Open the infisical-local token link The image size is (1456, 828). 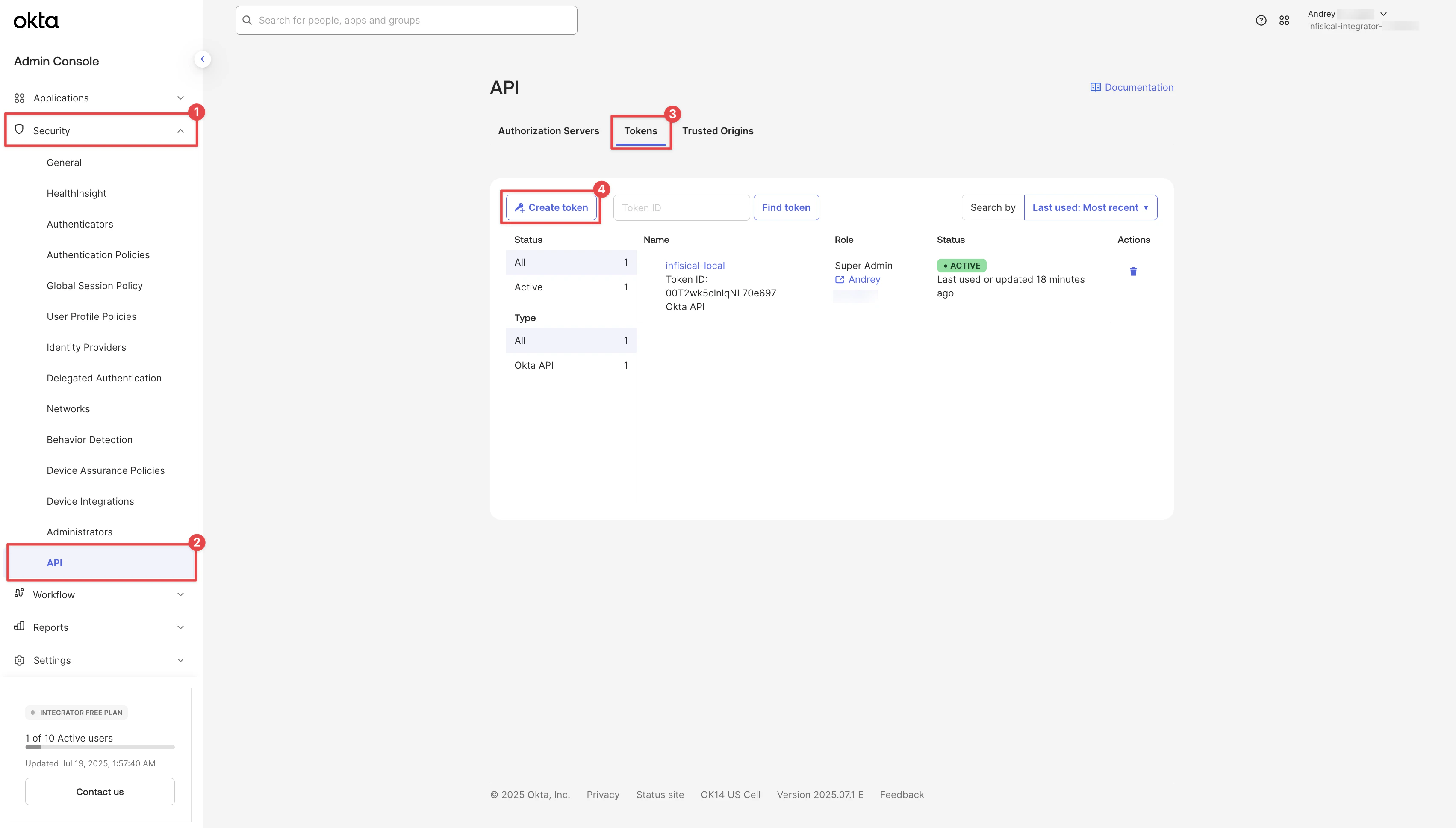coord(695,266)
